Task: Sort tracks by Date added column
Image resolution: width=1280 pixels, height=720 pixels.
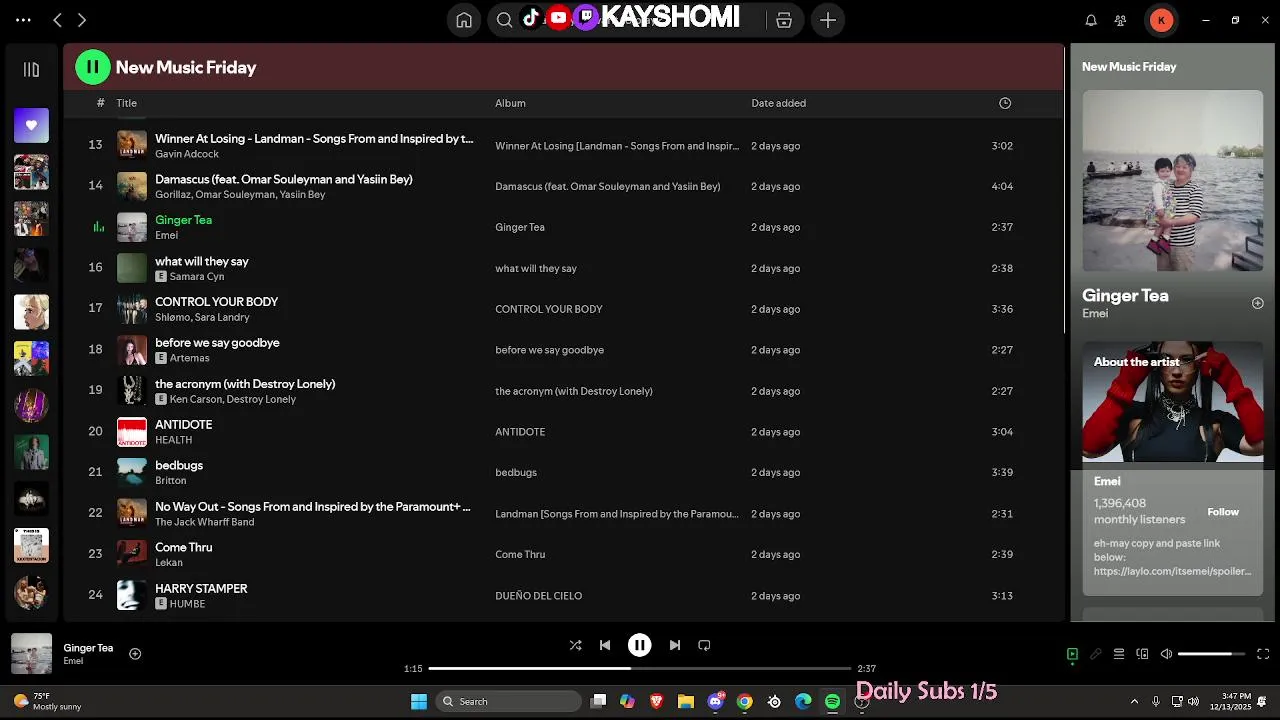Action: (778, 103)
